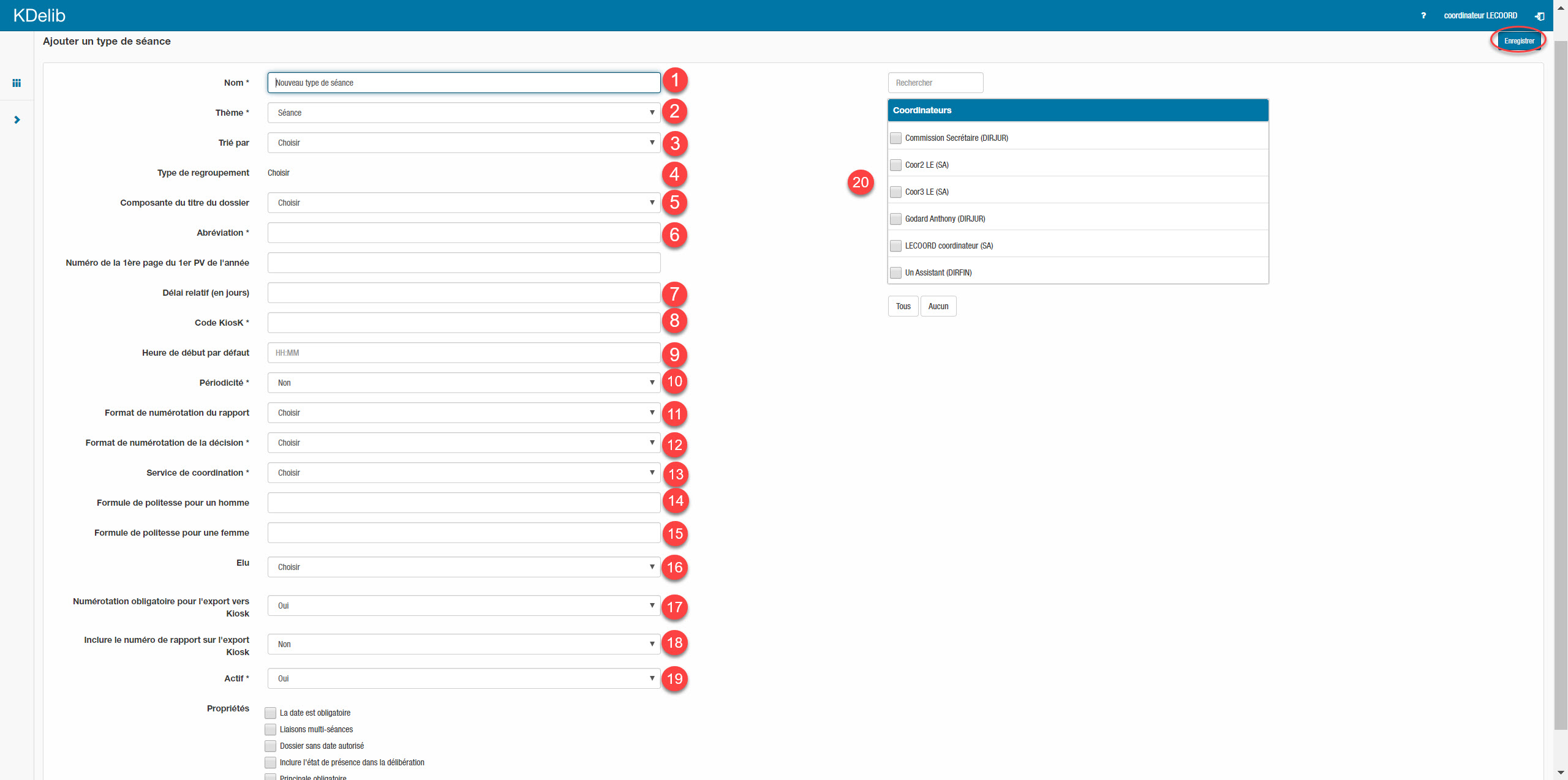Expand the Service de coordination dropdown
The width and height of the screenshot is (1568, 780).
click(x=464, y=473)
